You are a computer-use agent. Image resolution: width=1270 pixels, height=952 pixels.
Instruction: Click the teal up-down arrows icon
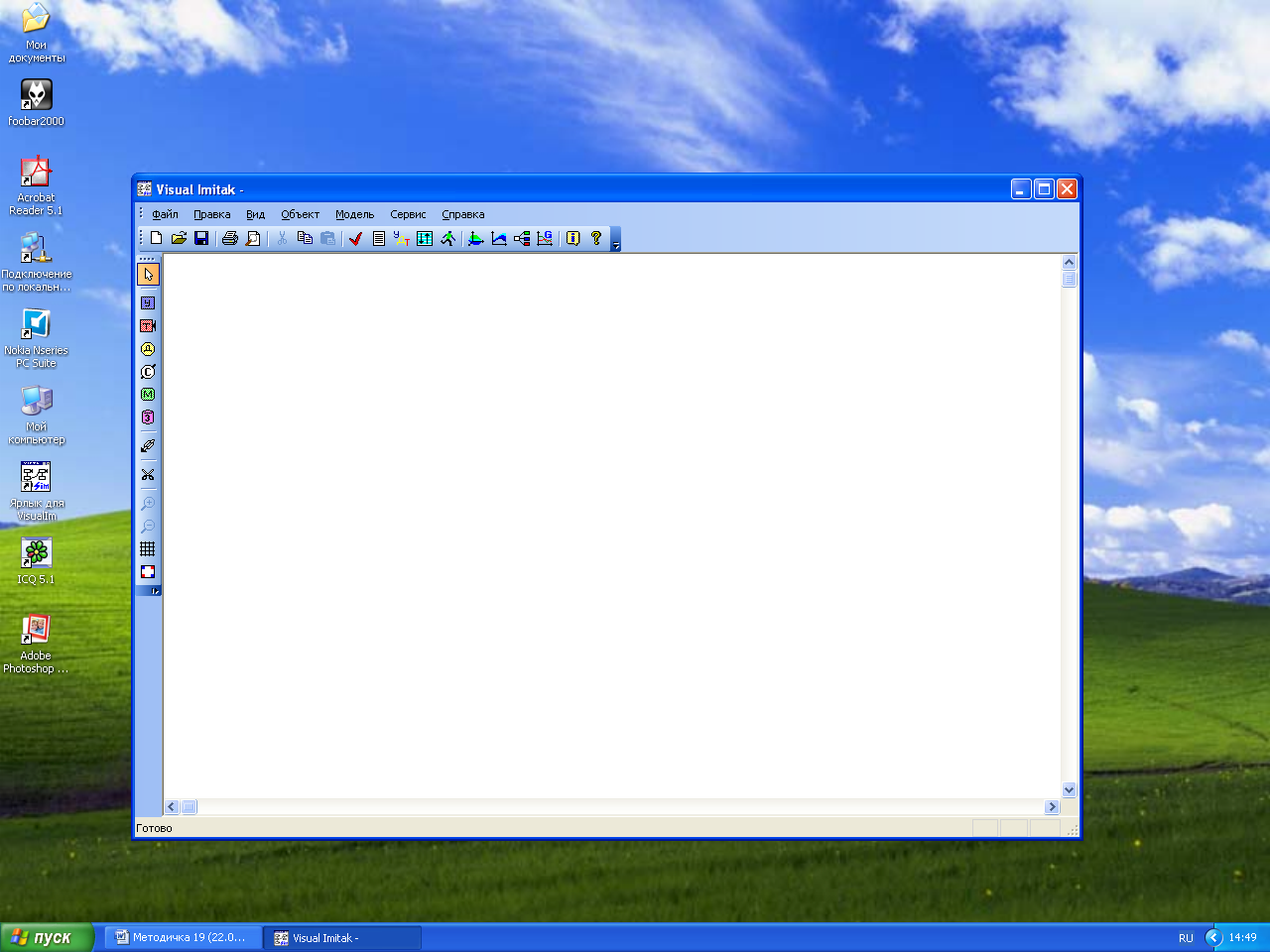[x=425, y=238]
